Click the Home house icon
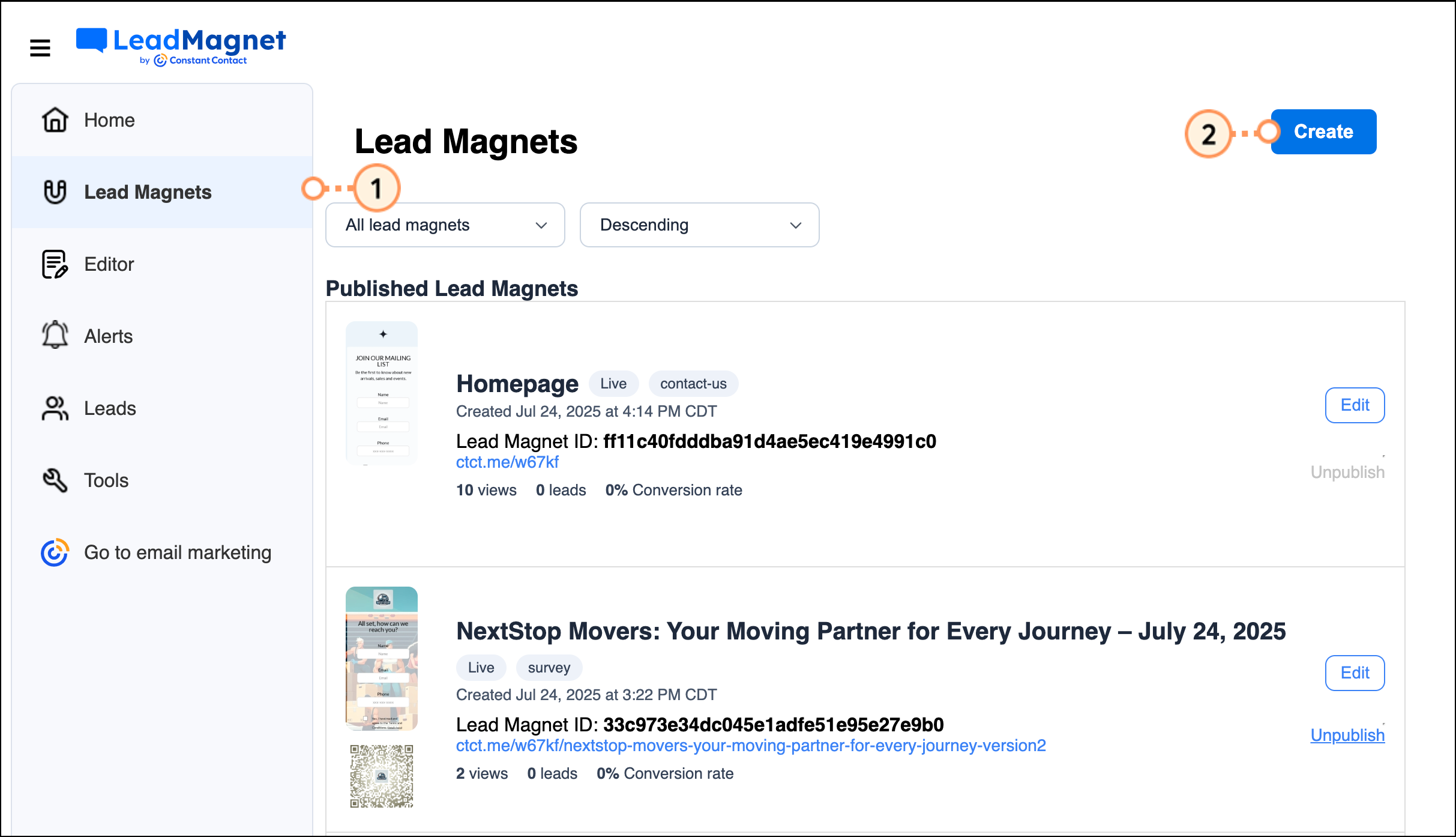This screenshot has height=837, width=1456. pyautogui.click(x=55, y=120)
